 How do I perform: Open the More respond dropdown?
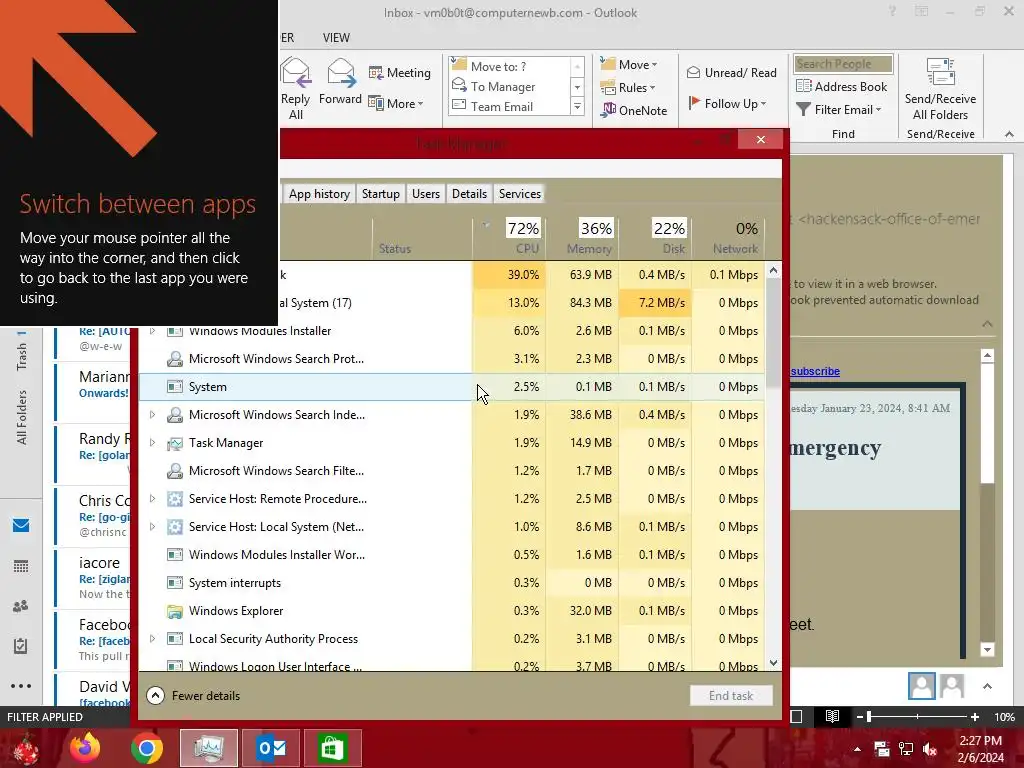397,103
